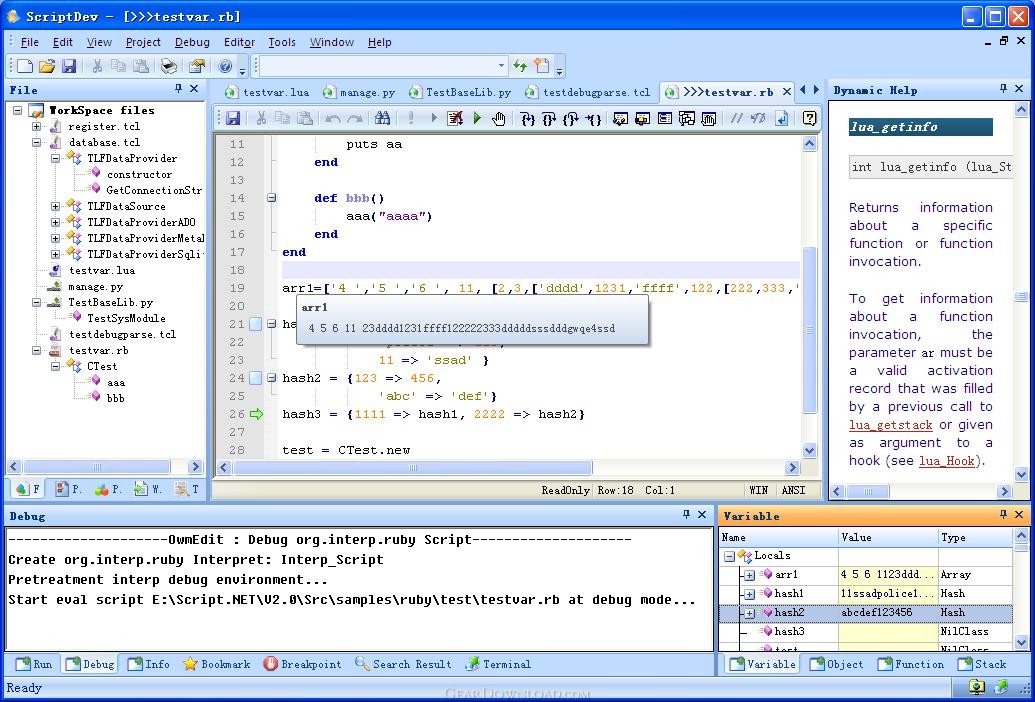
Task: Open the Breakpoint output tab
Action: pyautogui.click(x=302, y=664)
